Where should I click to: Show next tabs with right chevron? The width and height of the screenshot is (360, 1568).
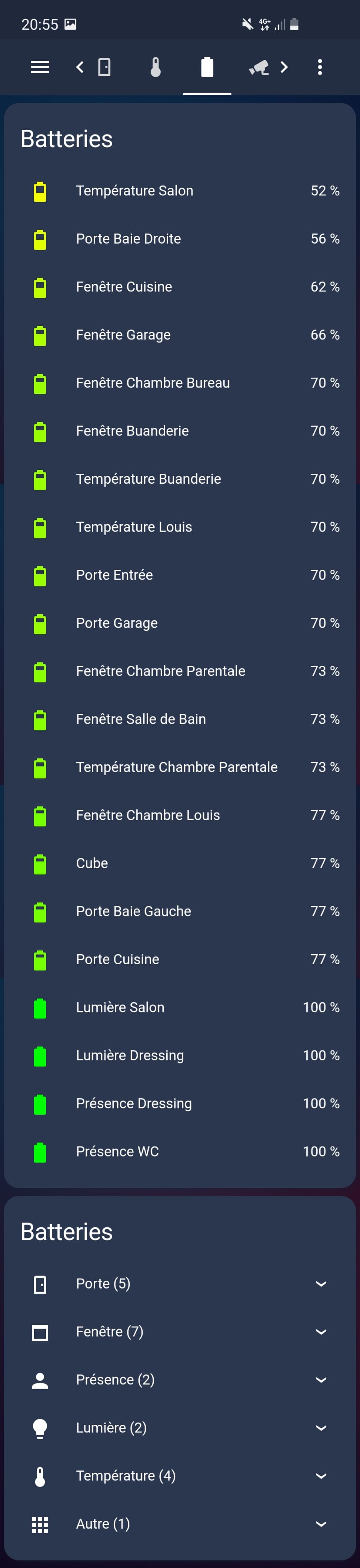click(x=284, y=67)
